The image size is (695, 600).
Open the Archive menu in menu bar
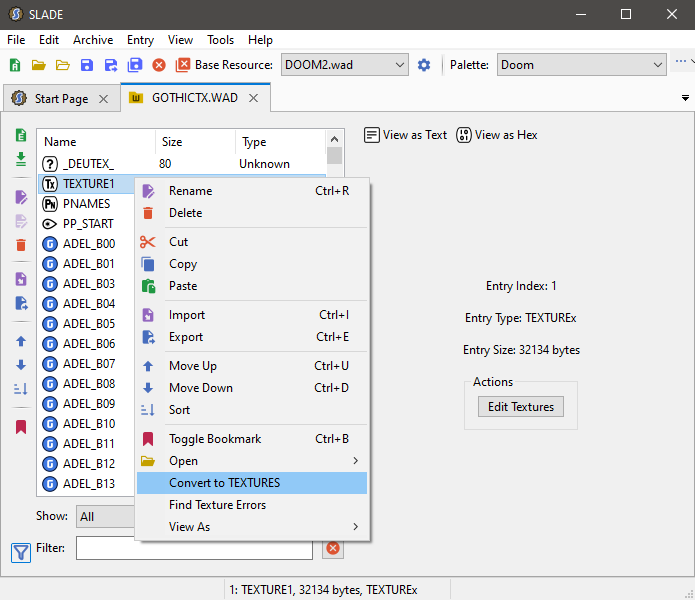tap(93, 40)
